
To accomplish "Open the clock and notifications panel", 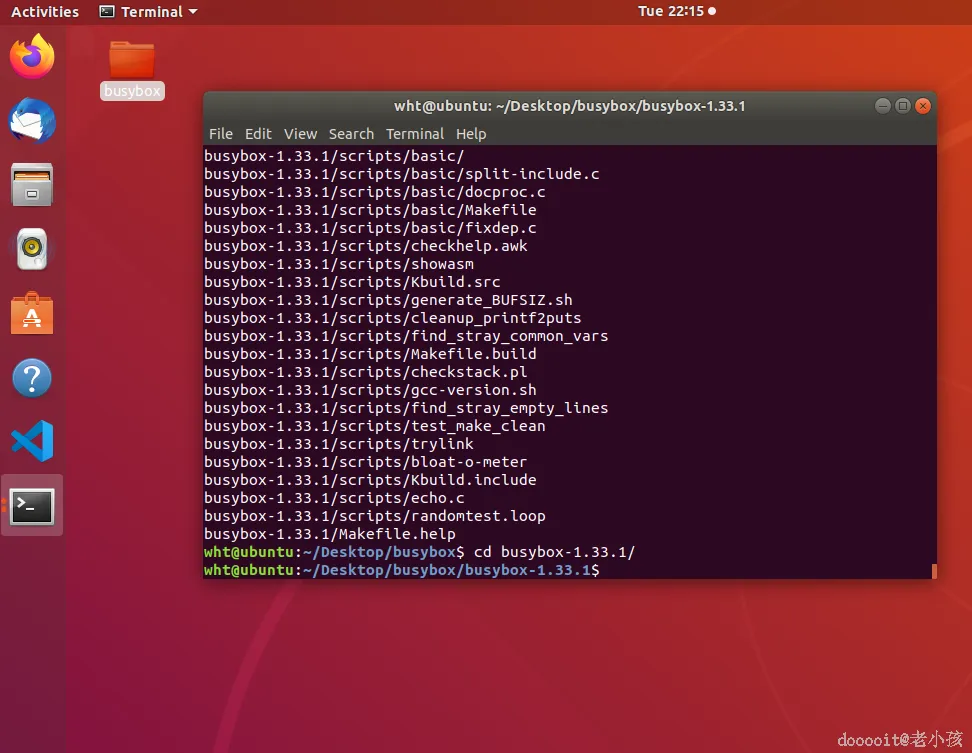I will pyautogui.click(x=676, y=11).
